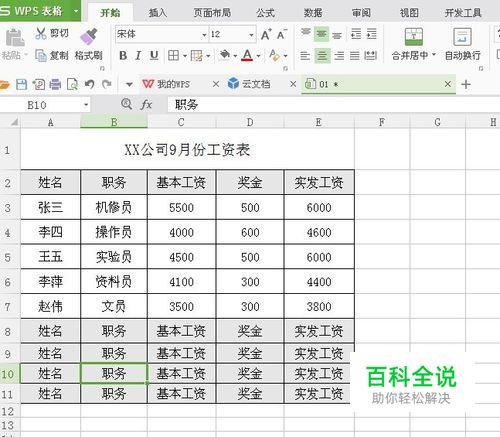Click the formula bar showing 职务

point(333,105)
